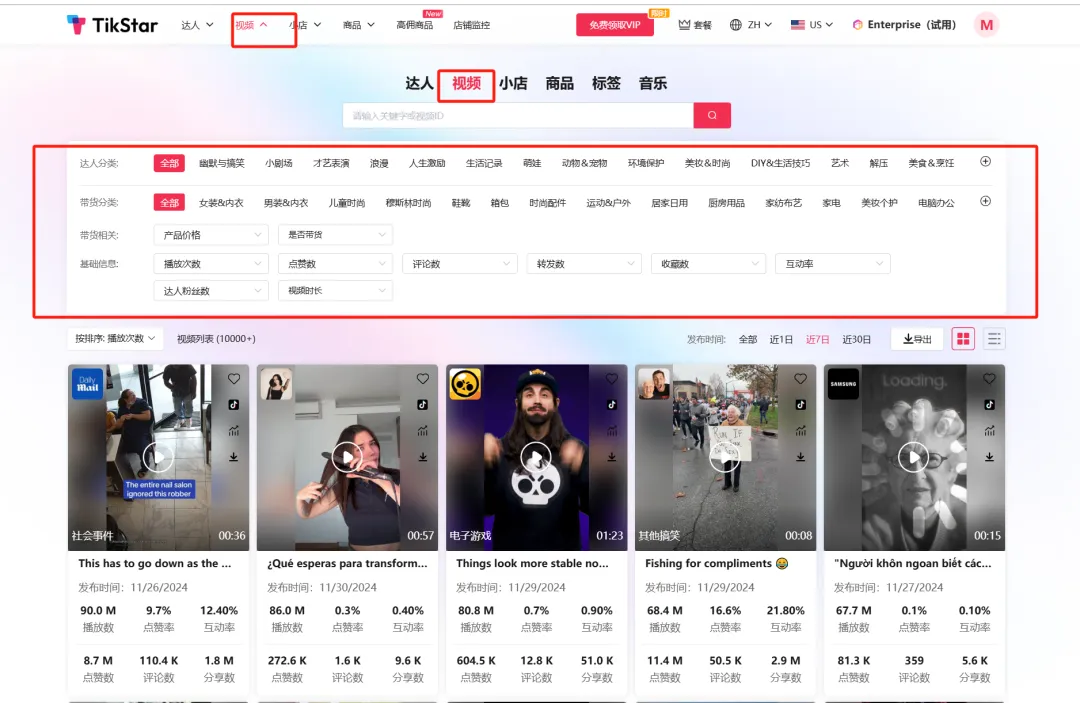
Task: Select 美妆&时尚 creator category
Action: click(x=707, y=163)
